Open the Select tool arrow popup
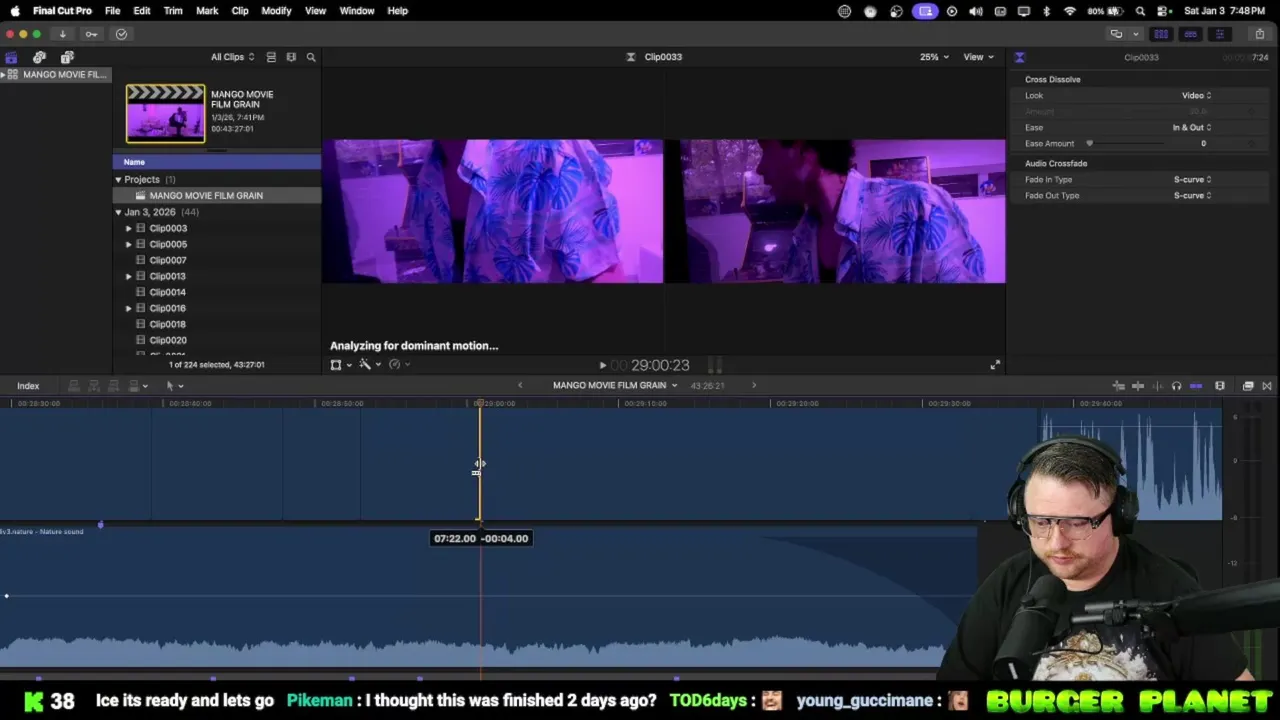The width and height of the screenshot is (1280, 720). pyautogui.click(x=174, y=386)
